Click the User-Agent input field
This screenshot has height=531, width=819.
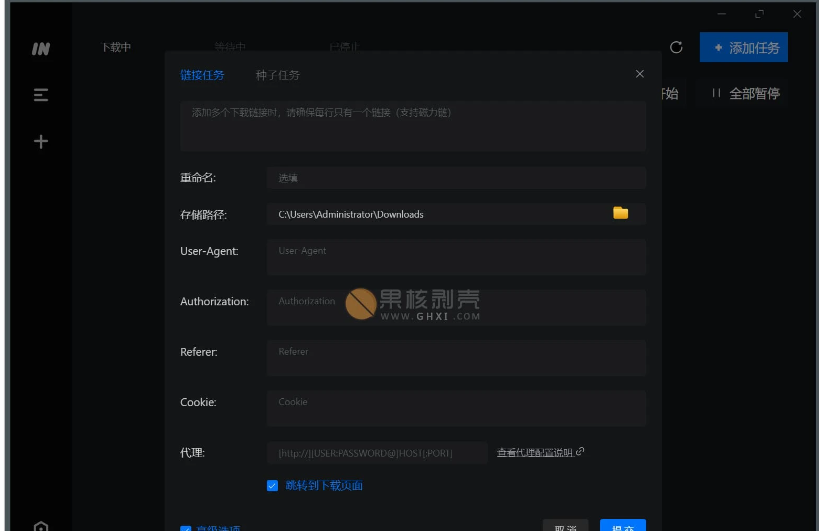click(x=456, y=257)
